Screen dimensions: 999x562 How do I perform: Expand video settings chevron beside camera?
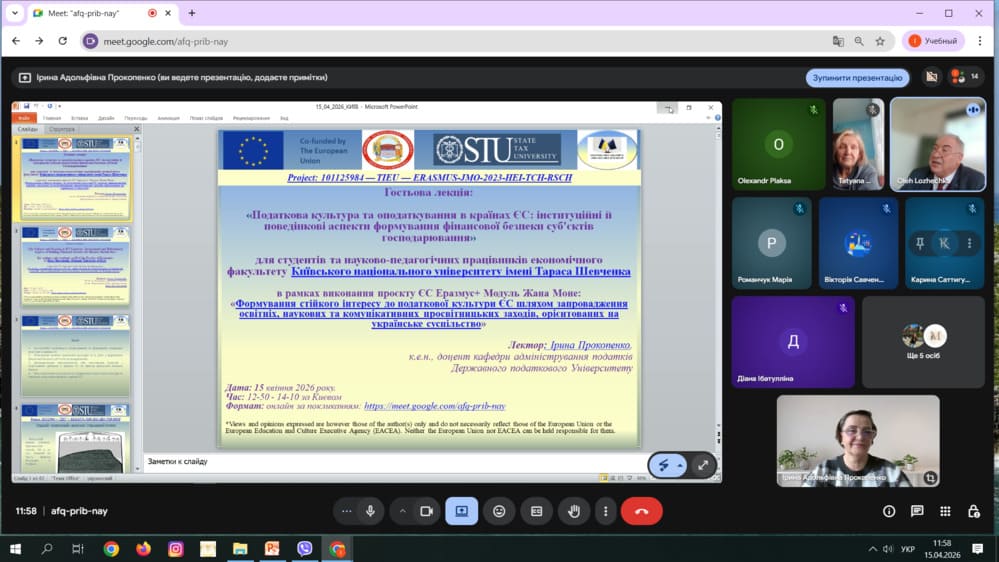(x=403, y=511)
